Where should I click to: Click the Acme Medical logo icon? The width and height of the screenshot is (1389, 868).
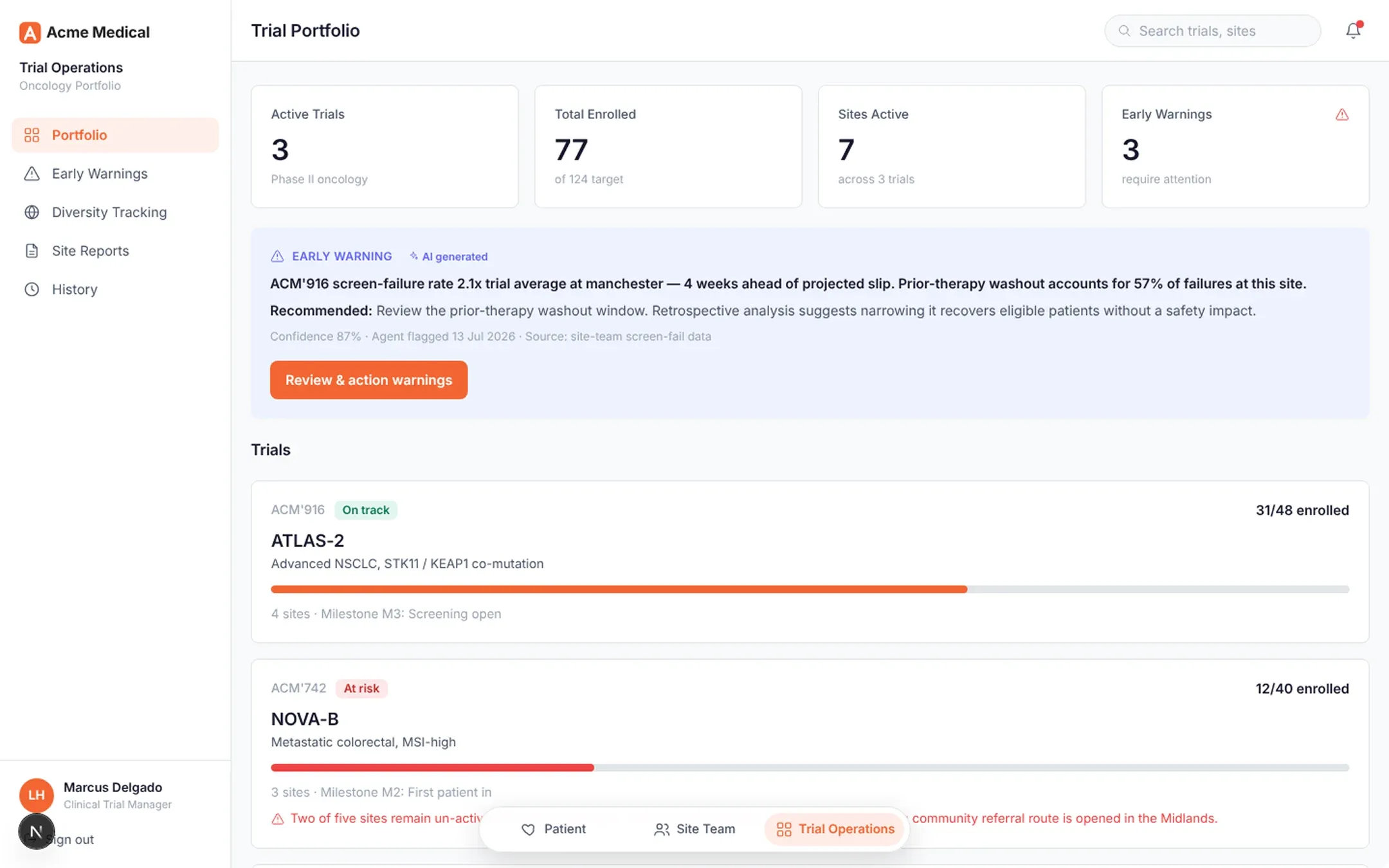[x=30, y=32]
